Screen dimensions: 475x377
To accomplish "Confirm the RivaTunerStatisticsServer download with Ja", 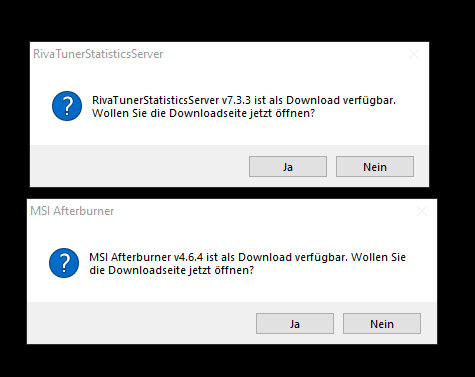I will pyautogui.click(x=288, y=166).
